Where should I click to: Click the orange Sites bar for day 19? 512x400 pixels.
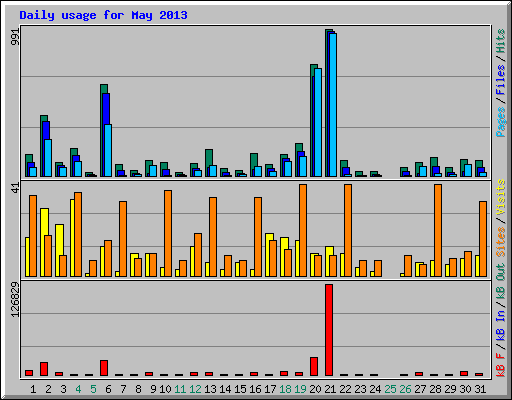click(x=303, y=230)
